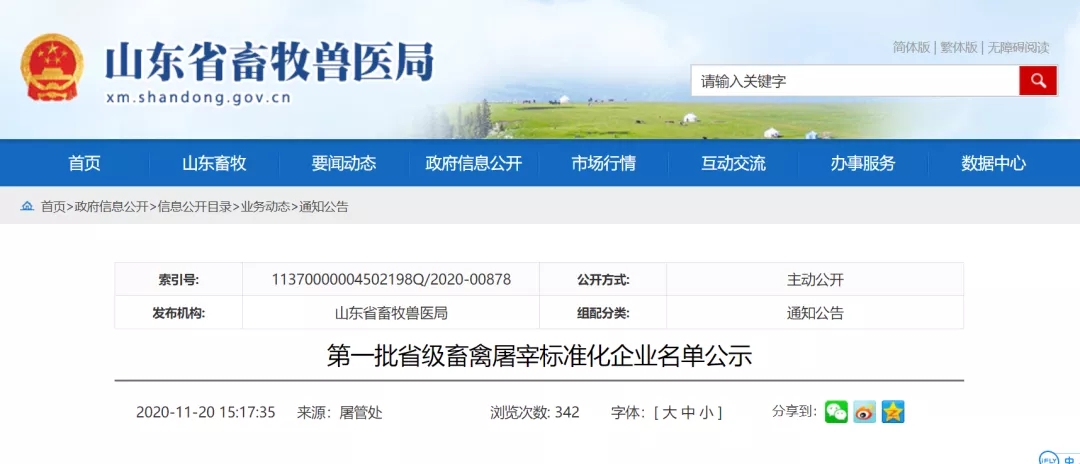Open 无障碍阅读 accessibility reading mode
This screenshot has width=1080, height=464.
(1019, 48)
